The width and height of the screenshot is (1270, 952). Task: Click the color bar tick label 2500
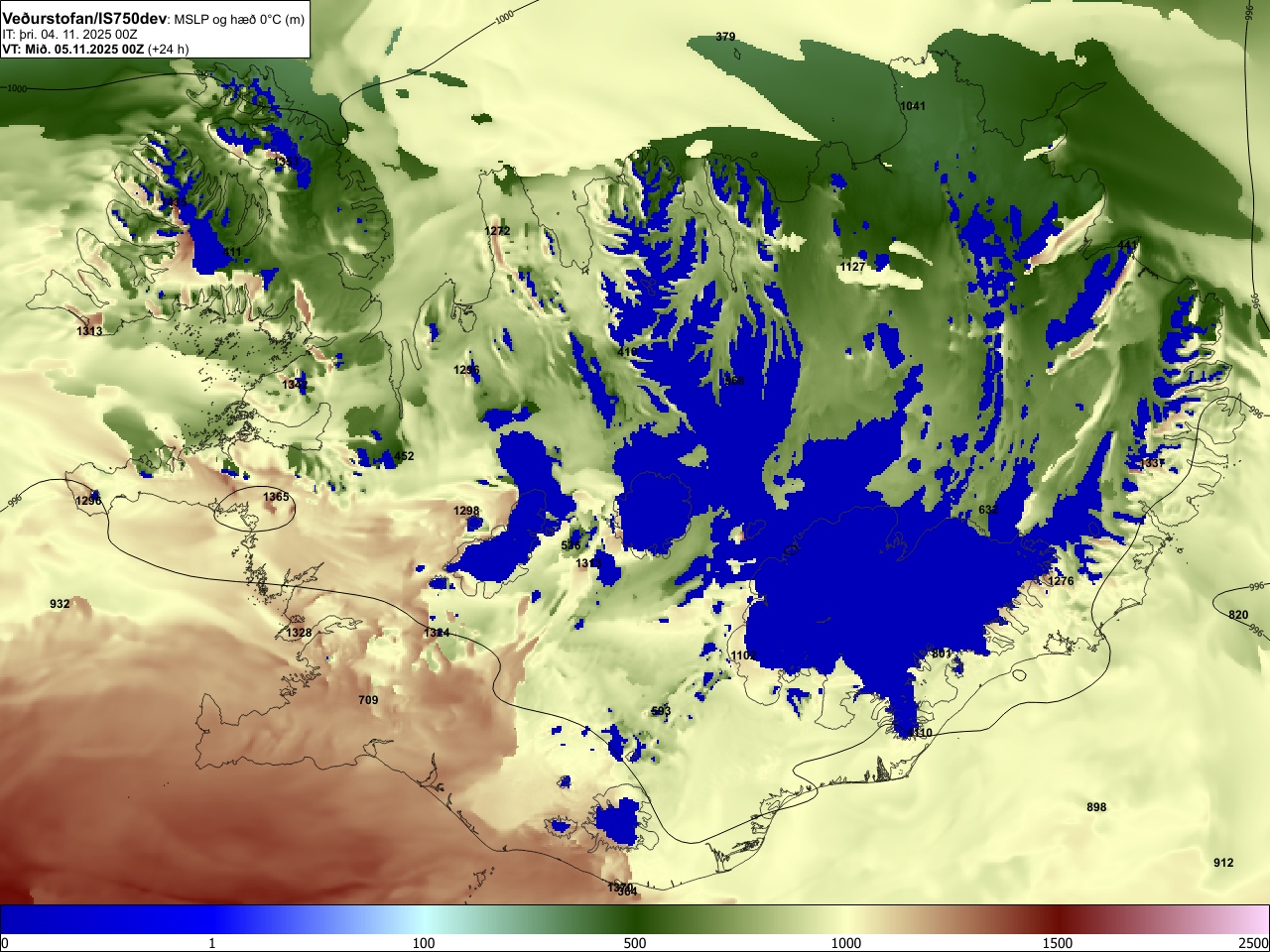(1253, 943)
